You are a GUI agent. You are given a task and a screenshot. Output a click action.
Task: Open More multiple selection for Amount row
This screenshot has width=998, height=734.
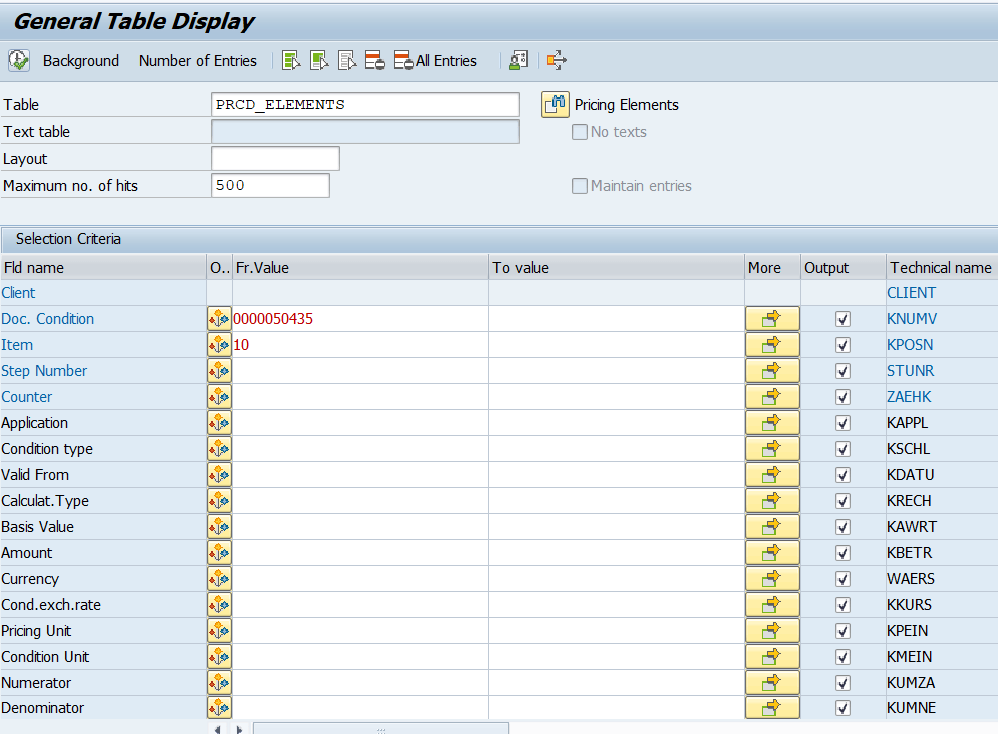pos(772,553)
